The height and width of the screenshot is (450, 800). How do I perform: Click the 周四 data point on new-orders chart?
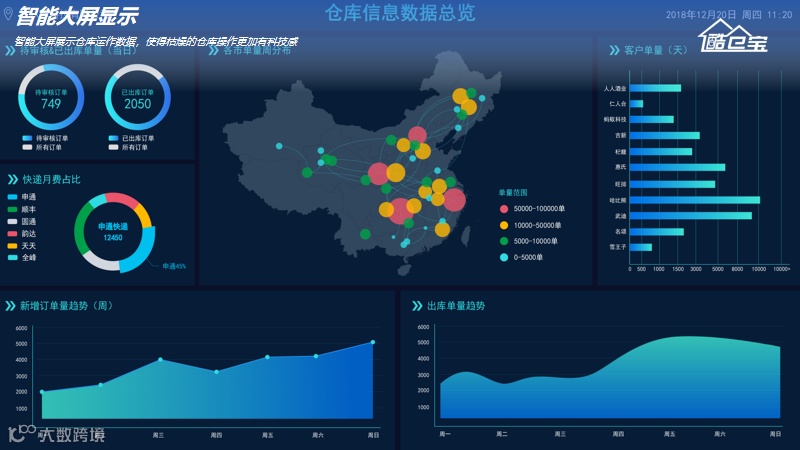tap(217, 372)
